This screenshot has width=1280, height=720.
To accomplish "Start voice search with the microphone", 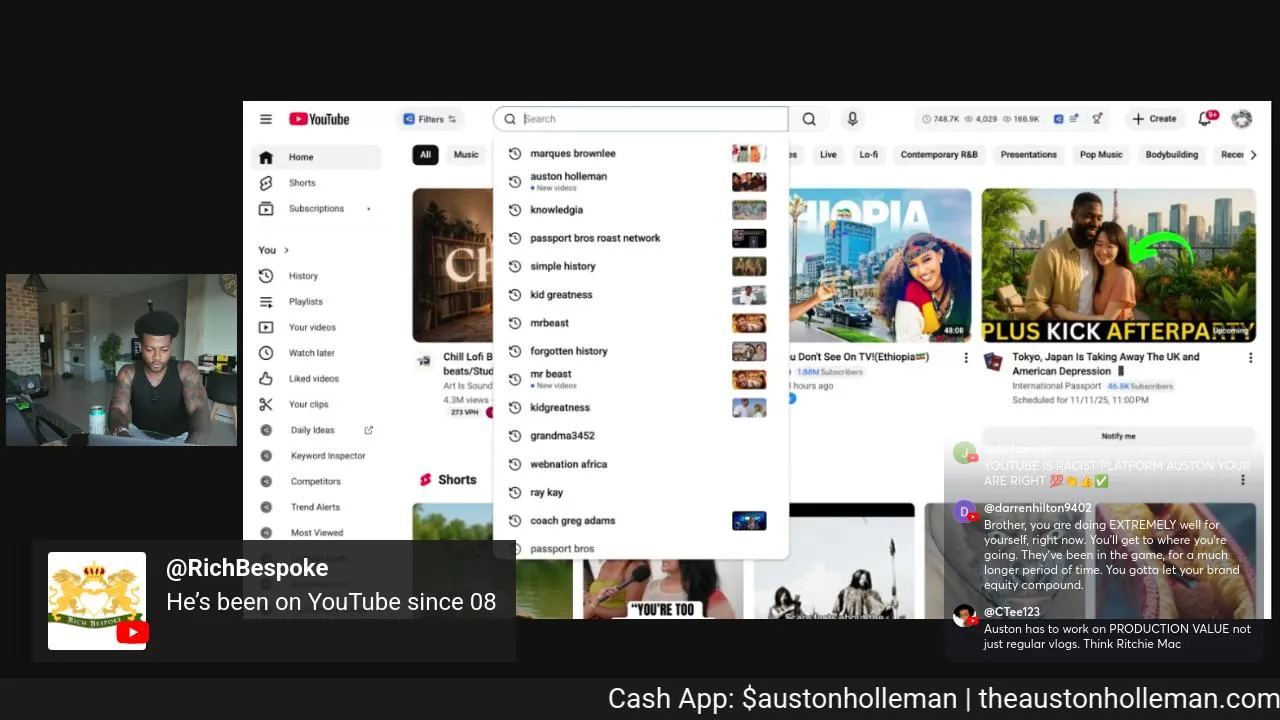I will coord(852,119).
